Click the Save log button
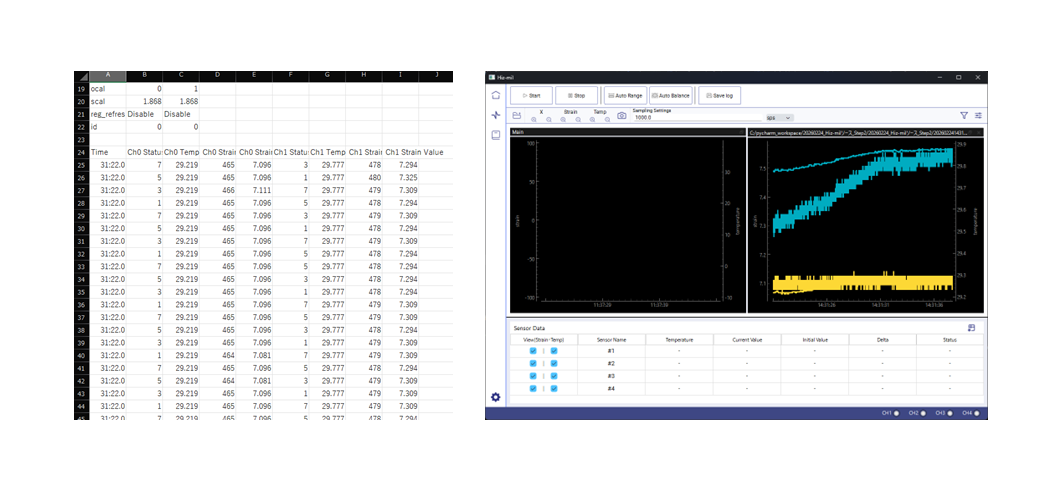 tap(720, 95)
